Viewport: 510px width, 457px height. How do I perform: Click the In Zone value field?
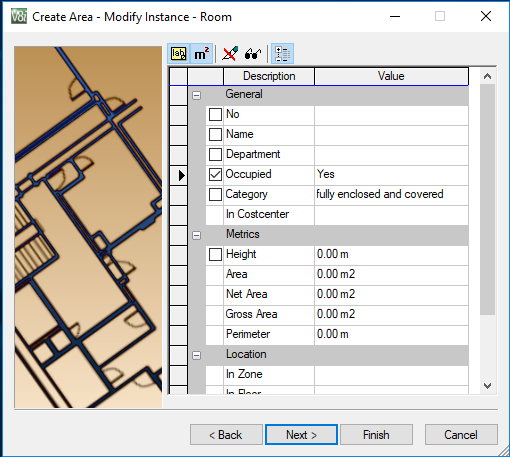[x=391, y=376]
